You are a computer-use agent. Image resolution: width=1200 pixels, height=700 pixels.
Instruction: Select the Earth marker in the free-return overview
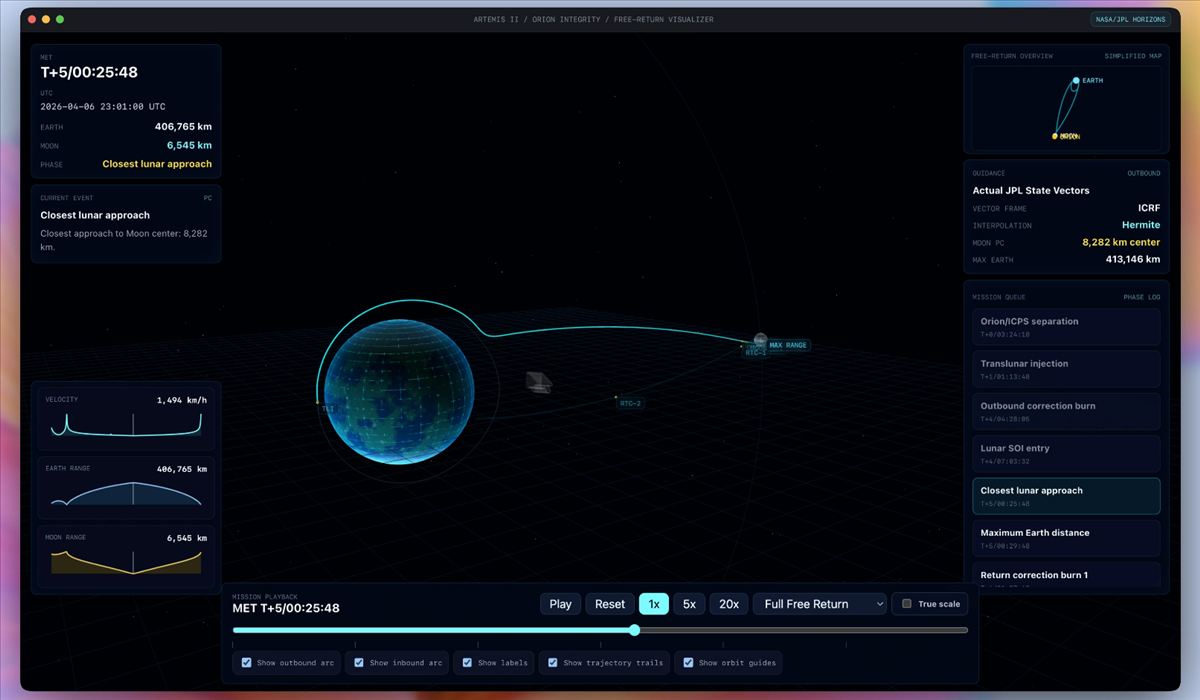click(1074, 81)
